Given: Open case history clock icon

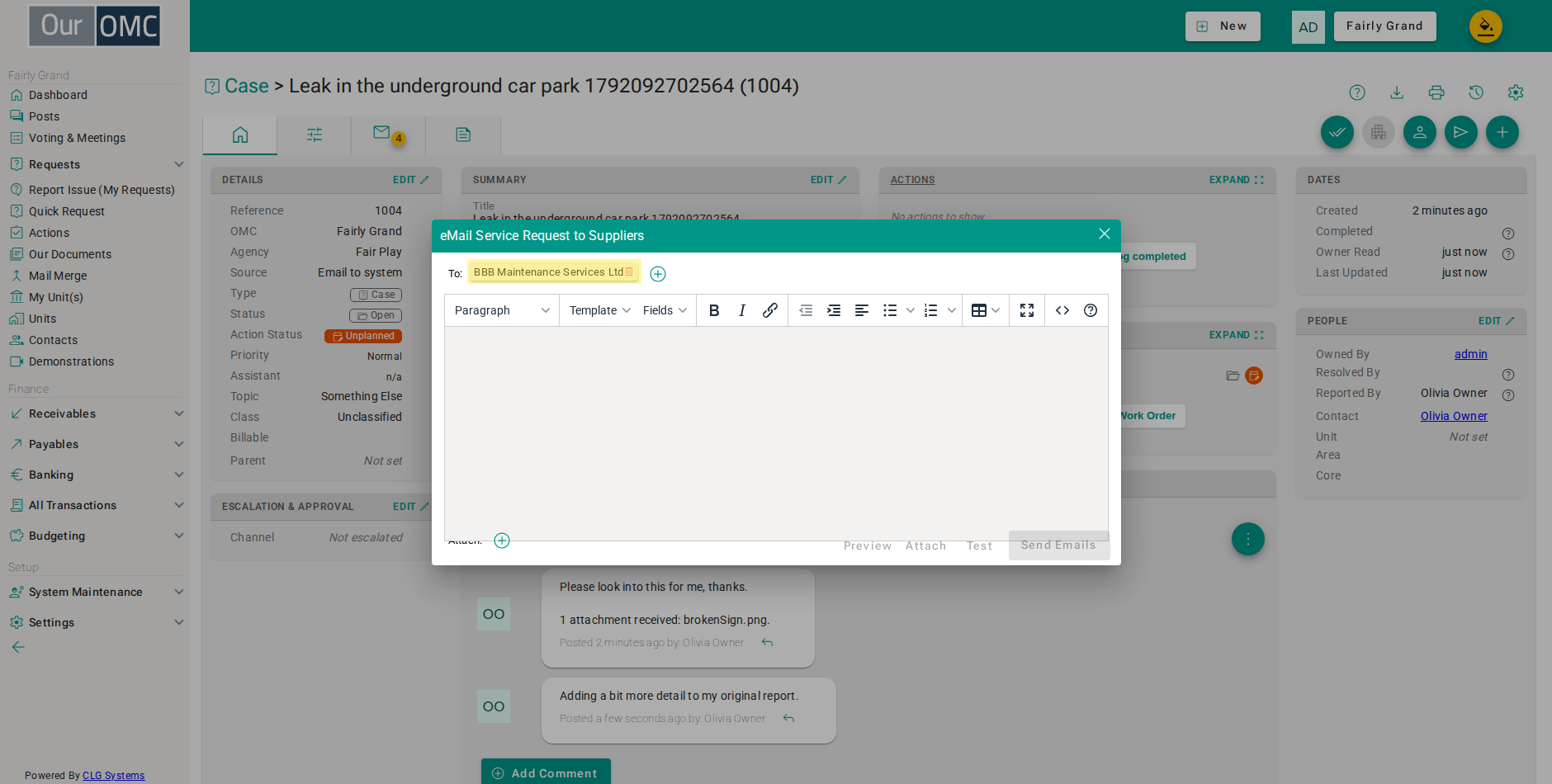Looking at the screenshot, I should [x=1476, y=92].
